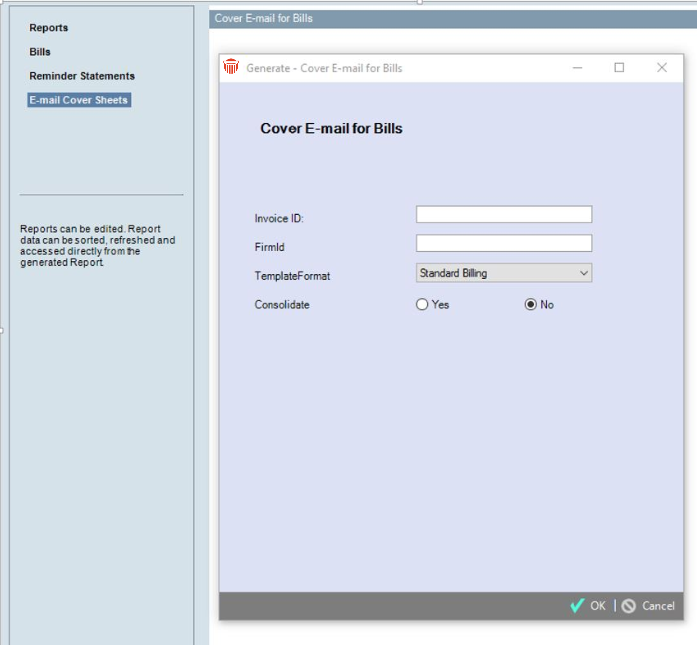Open the Reports section in sidebar
The image size is (697, 645).
click(x=49, y=28)
